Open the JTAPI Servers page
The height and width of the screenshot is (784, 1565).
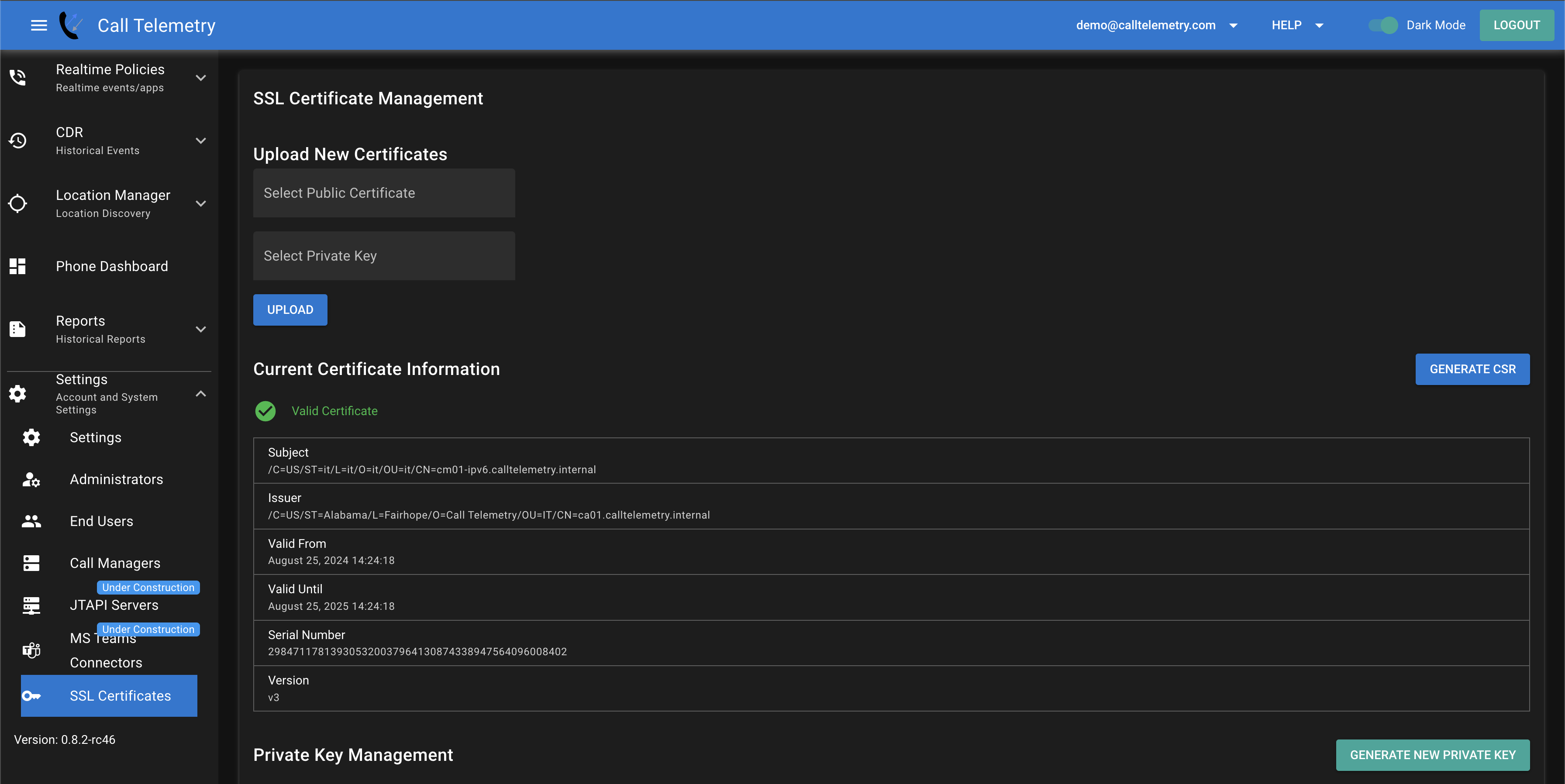109,605
